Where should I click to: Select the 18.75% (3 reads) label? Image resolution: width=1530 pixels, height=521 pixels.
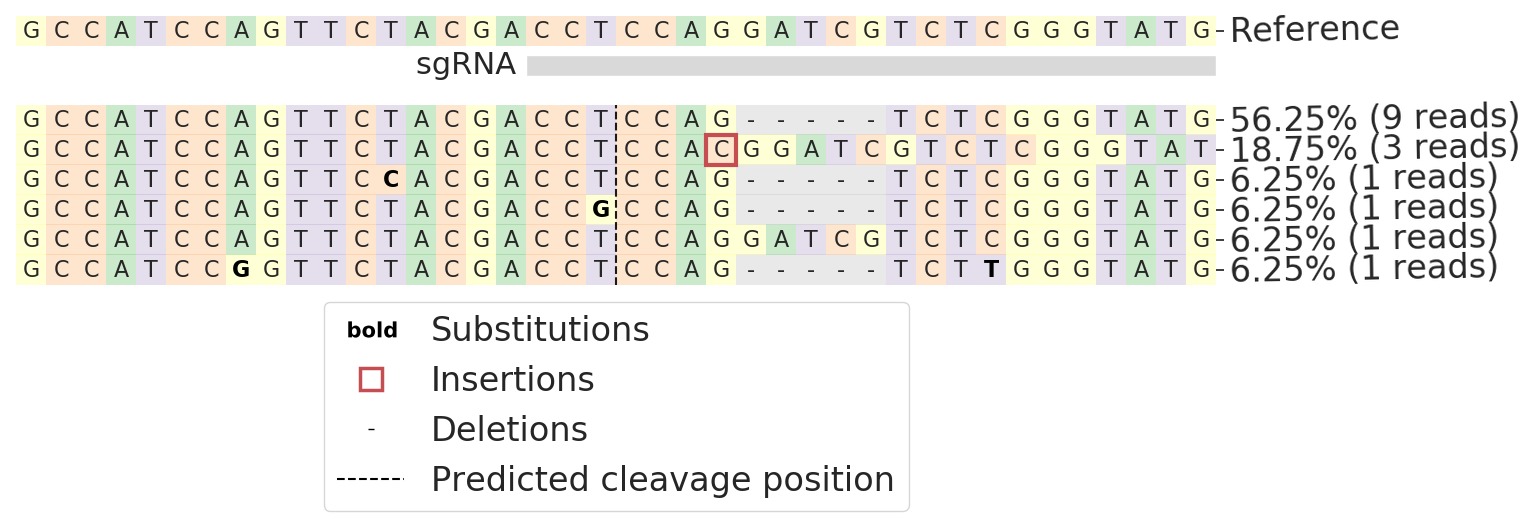point(1374,150)
